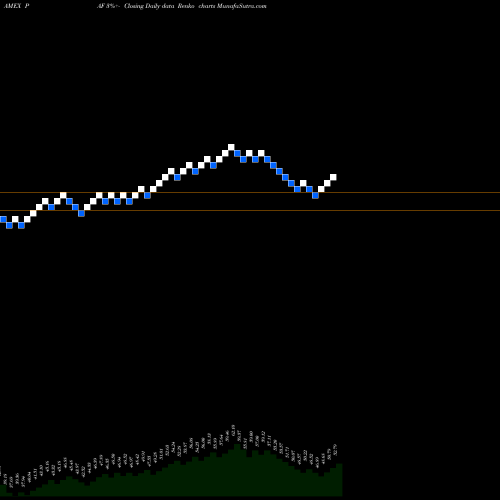Click the AMEX exchange label
The image size is (500, 500).
[12, 6]
